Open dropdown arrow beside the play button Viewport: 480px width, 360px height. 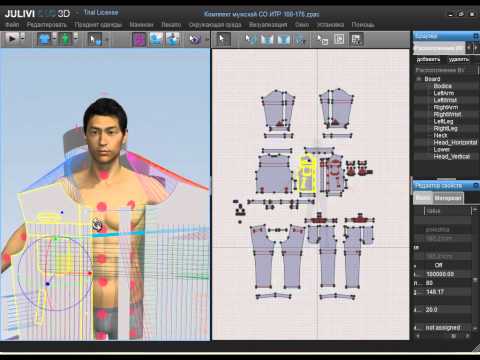22,37
